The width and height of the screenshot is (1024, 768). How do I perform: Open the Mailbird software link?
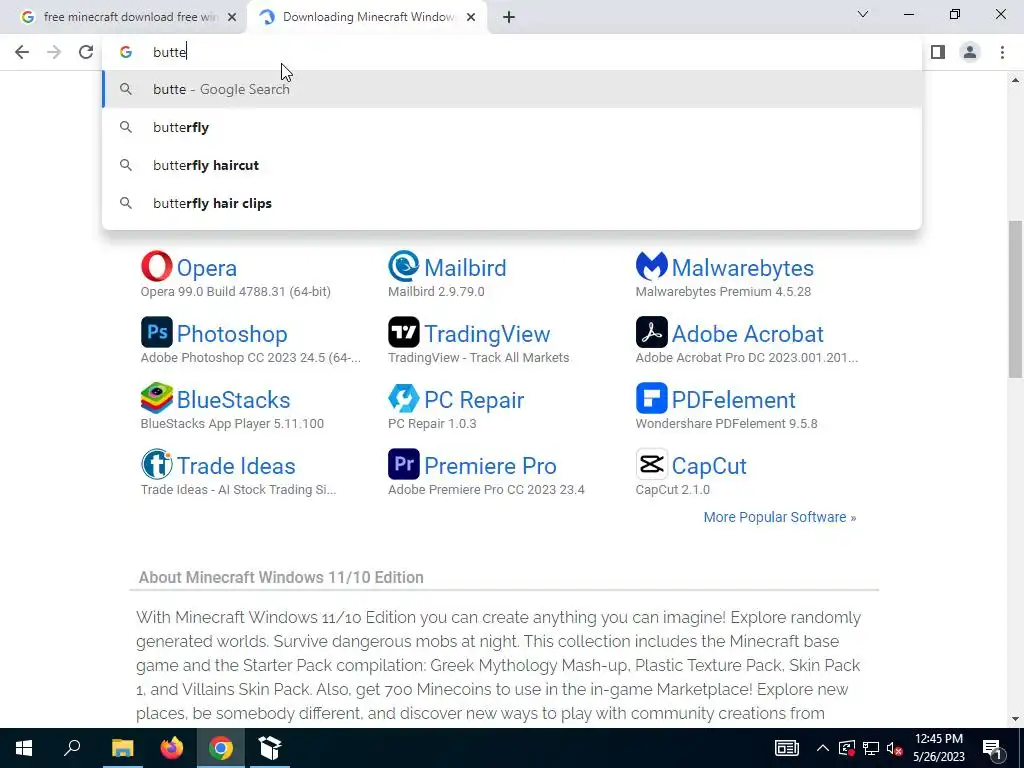pos(465,268)
